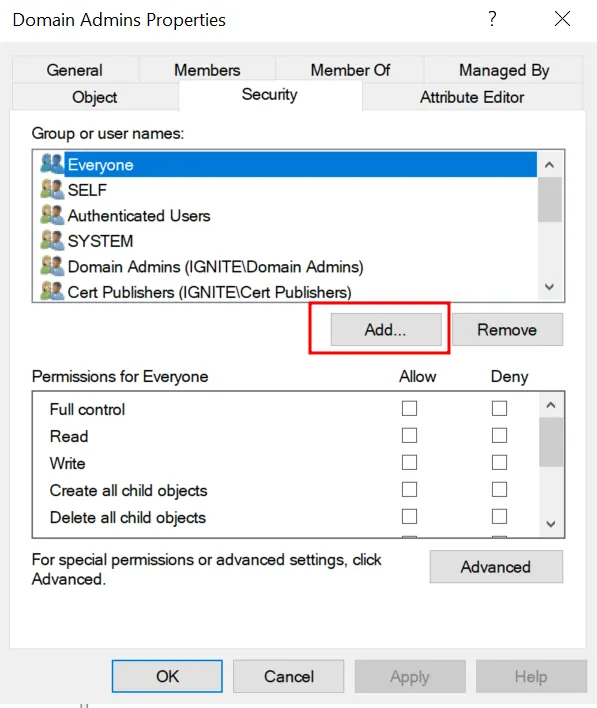Select Cert Publishers (IGNITE\Cert Publishers)

click(x=288, y=292)
